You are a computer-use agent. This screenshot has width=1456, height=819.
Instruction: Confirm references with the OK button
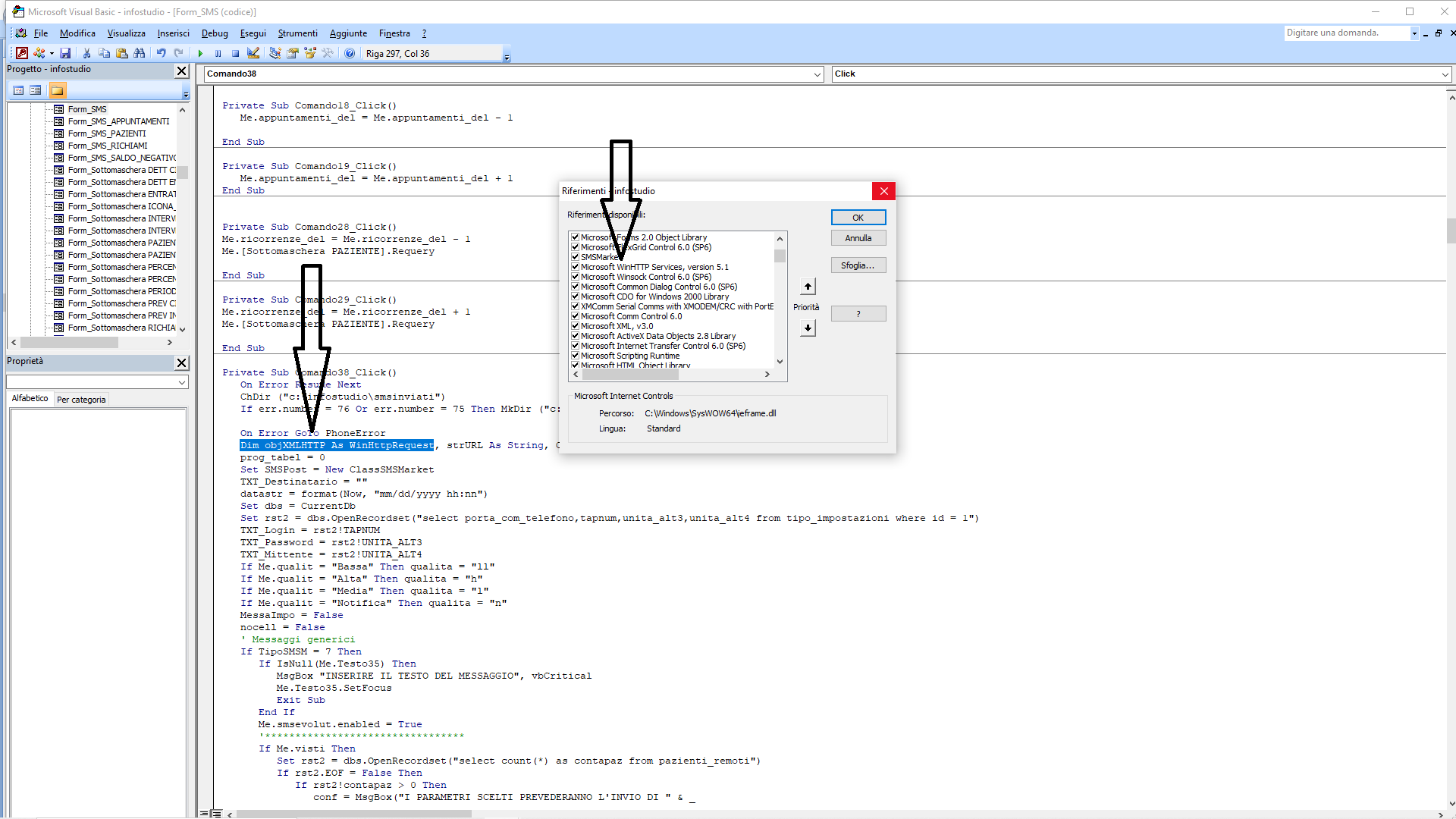(x=858, y=218)
